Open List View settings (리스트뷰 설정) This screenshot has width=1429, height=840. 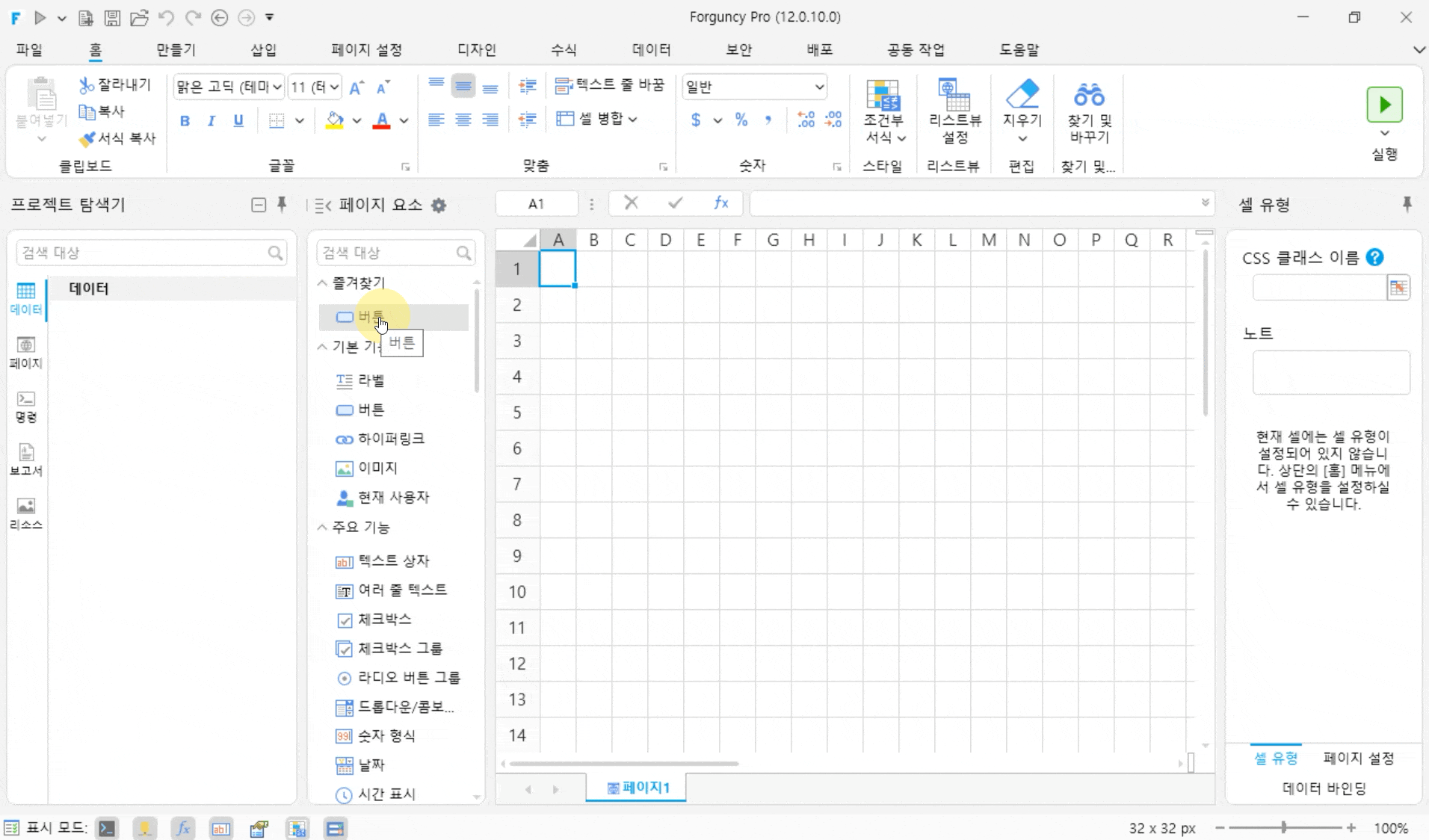click(x=954, y=111)
